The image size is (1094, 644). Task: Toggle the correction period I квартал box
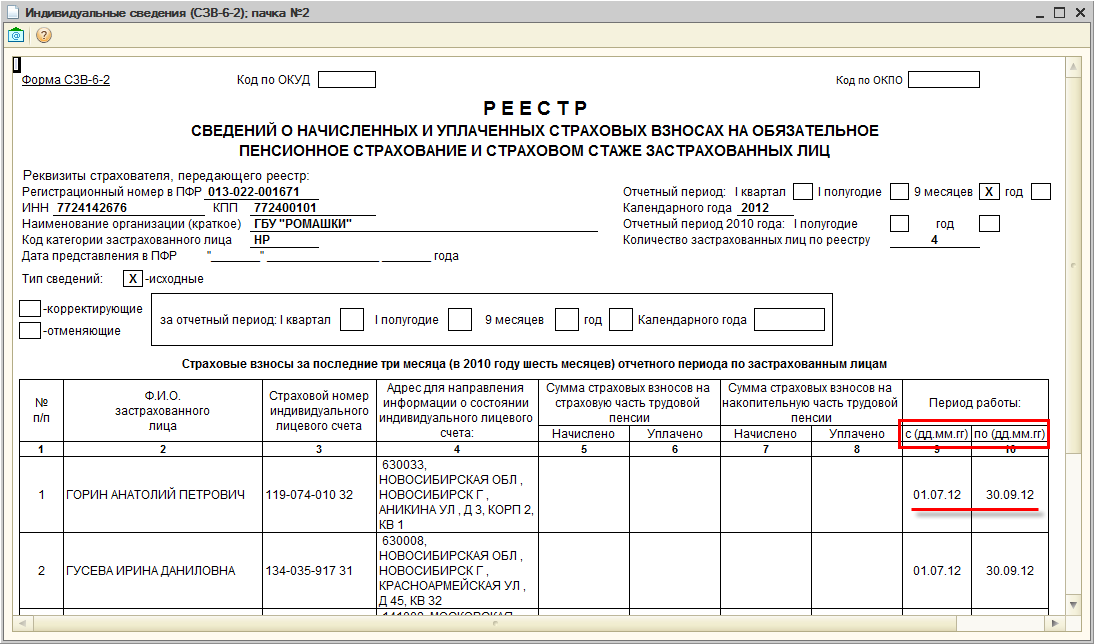(352, 320)
